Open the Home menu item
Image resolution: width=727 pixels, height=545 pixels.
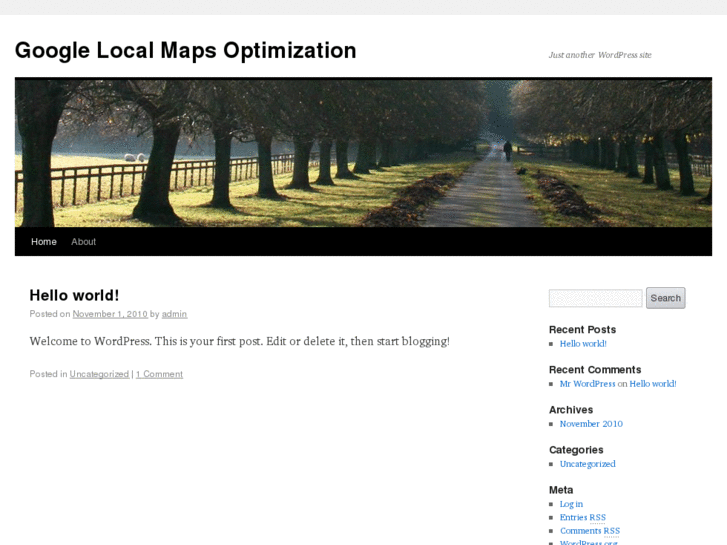point(44,242)
